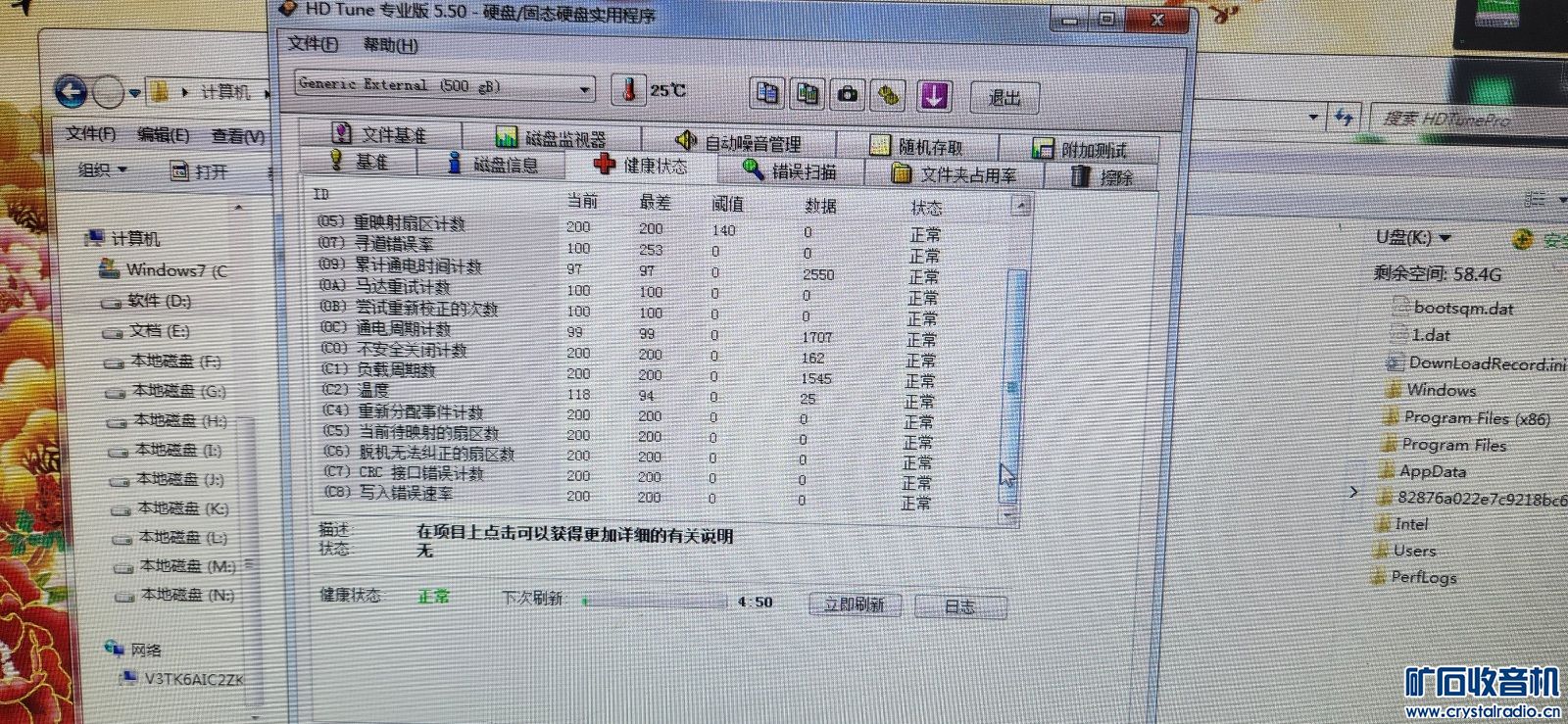Switch to the 附加测试 tab

1079,149
